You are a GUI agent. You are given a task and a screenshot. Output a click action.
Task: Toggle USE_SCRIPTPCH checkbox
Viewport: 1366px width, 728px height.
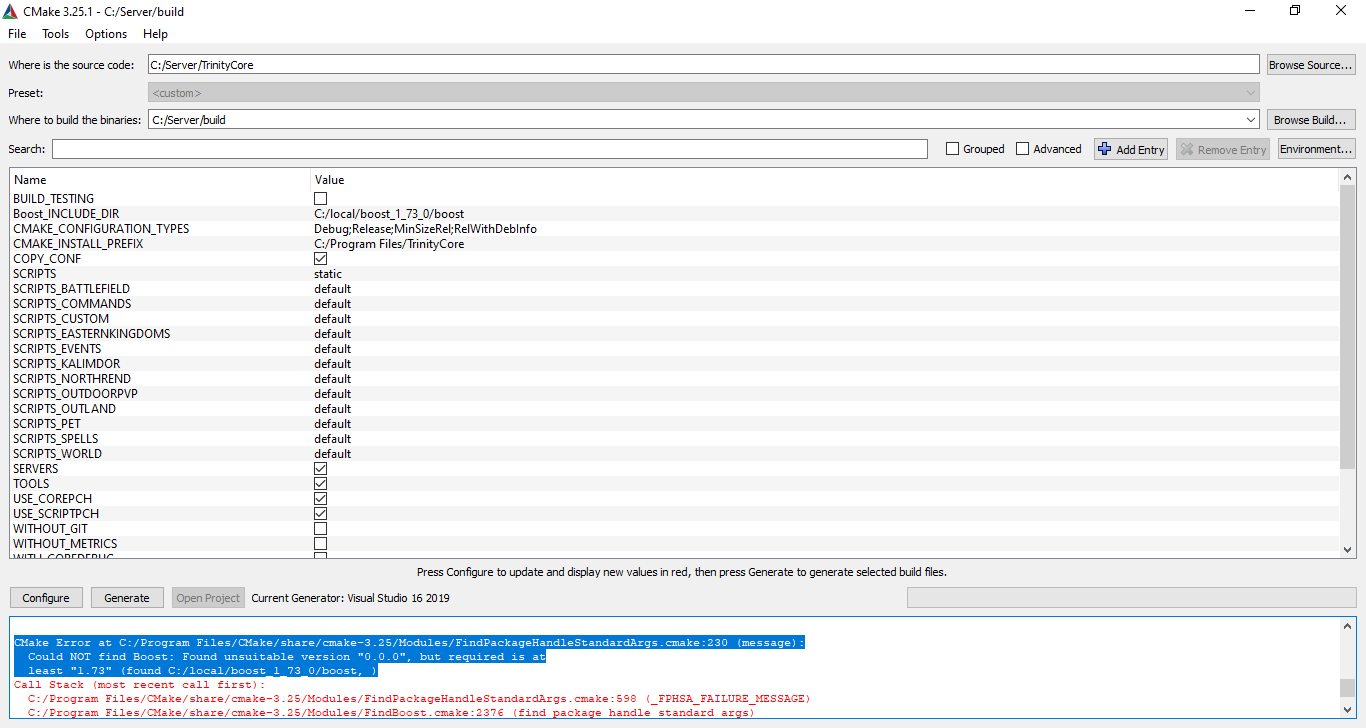click(x=321, y=514)
